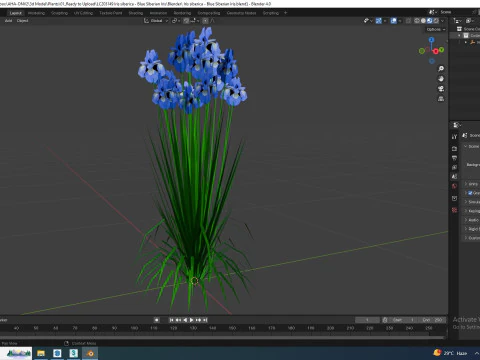Switch to the Sculpting workspace tab
This screenshot has height=360, width=480.
click(x=59, y=13)
